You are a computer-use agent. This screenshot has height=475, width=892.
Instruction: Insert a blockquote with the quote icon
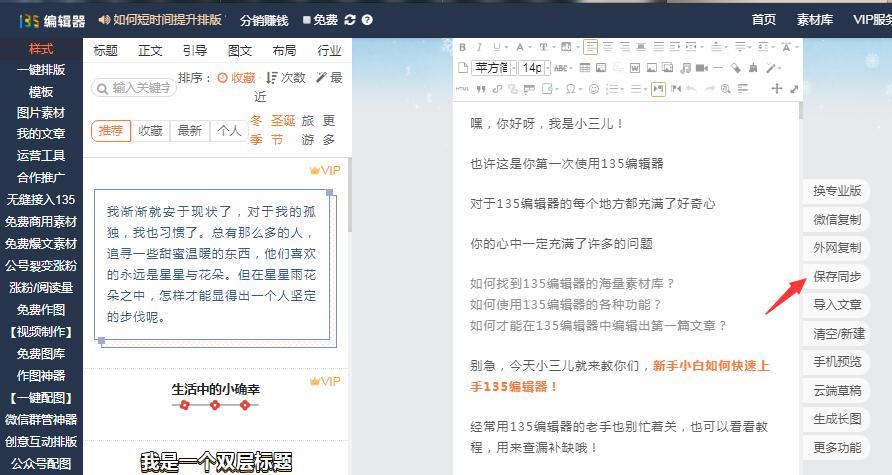[x=481, y=89]
